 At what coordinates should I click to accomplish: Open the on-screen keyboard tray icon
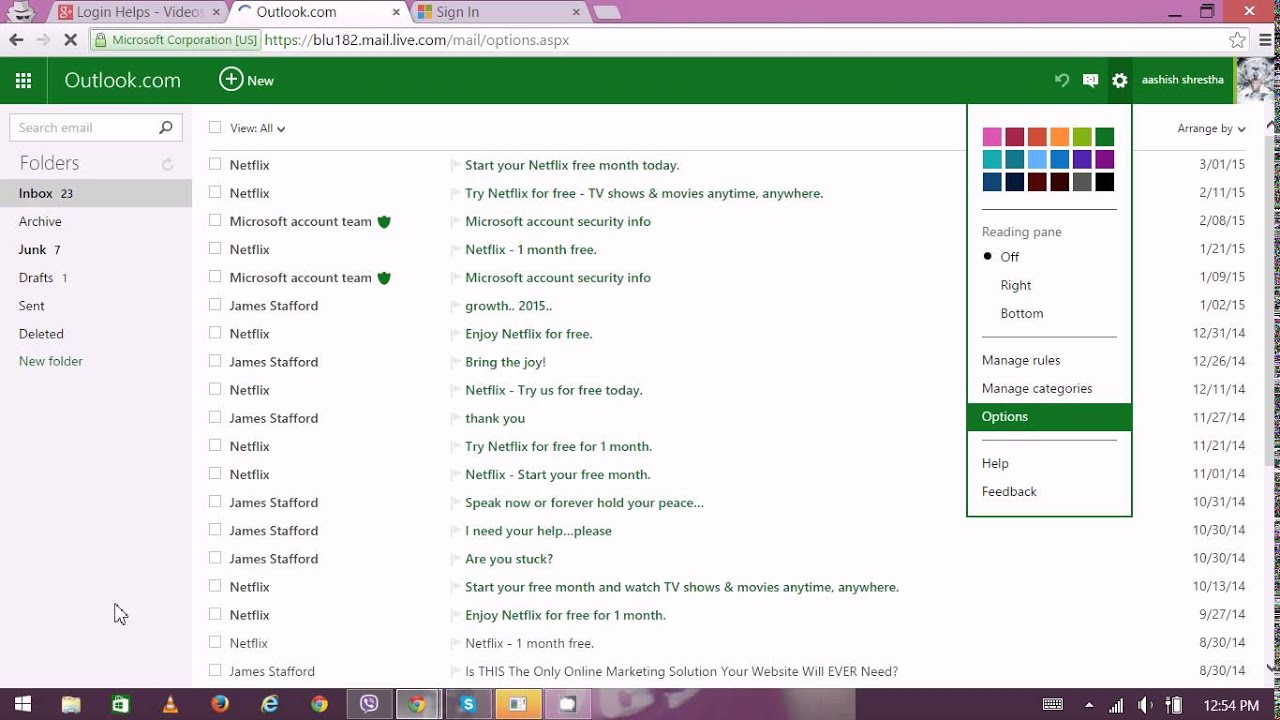tap(1053, 705)
